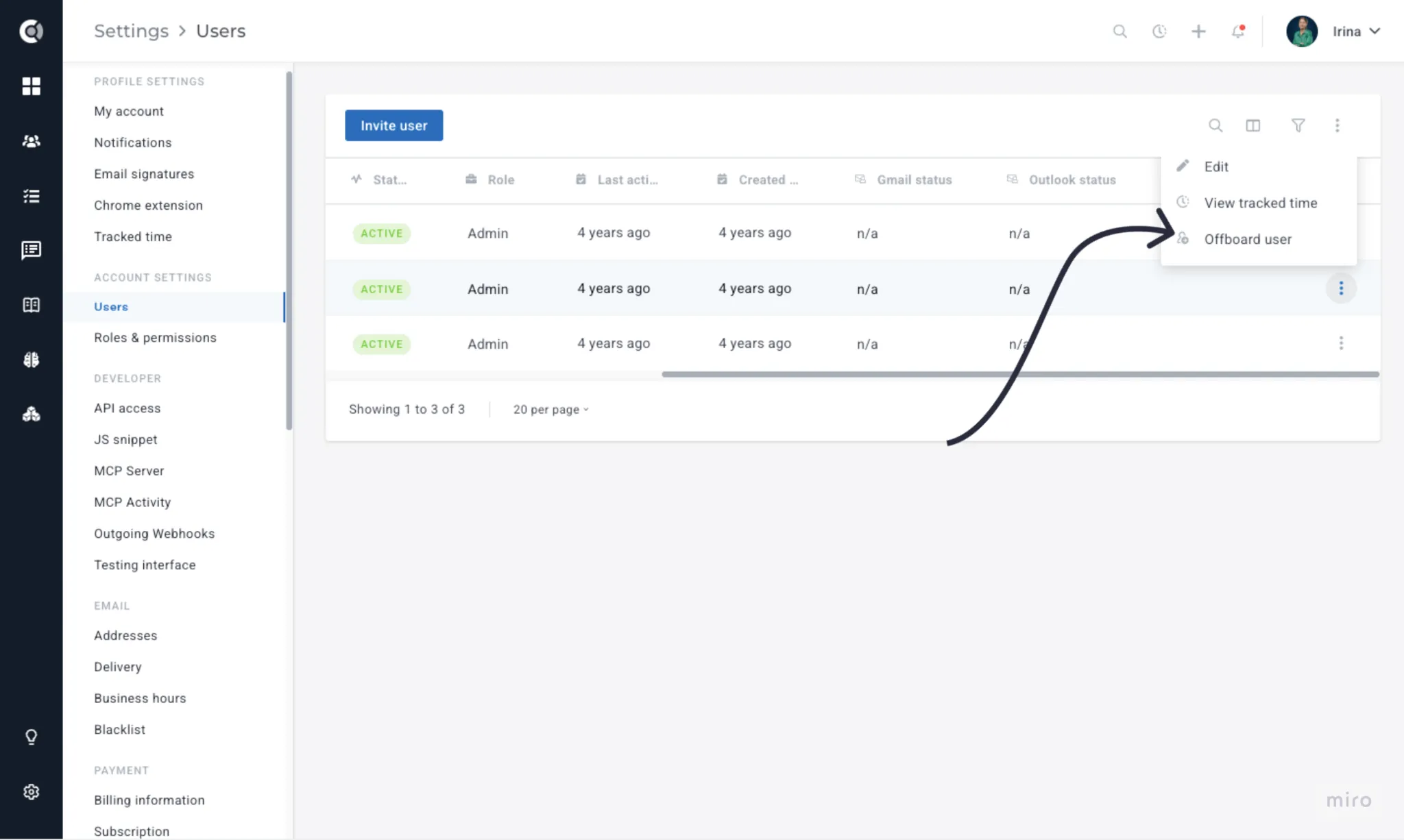
Task: Click the Invite user button
Action: coord(394,125)
